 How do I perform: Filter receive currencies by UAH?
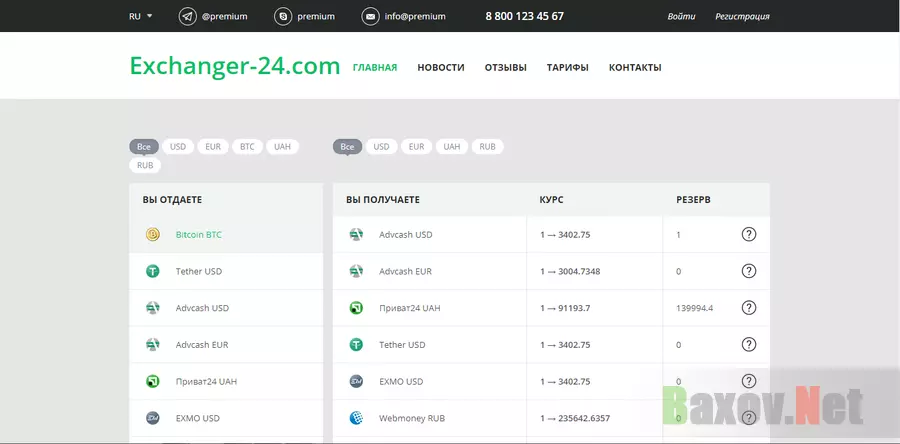pos(452,147)
